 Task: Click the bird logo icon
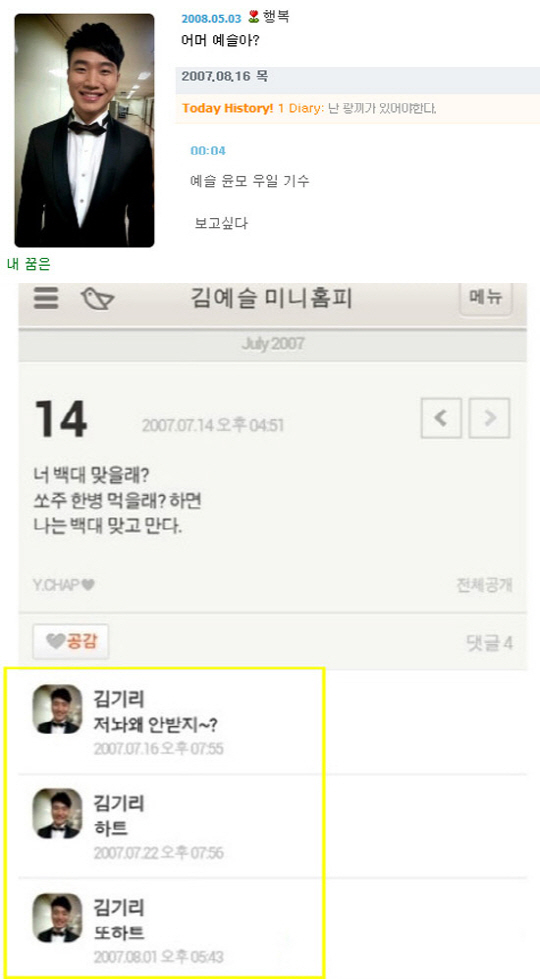[97, 298]
